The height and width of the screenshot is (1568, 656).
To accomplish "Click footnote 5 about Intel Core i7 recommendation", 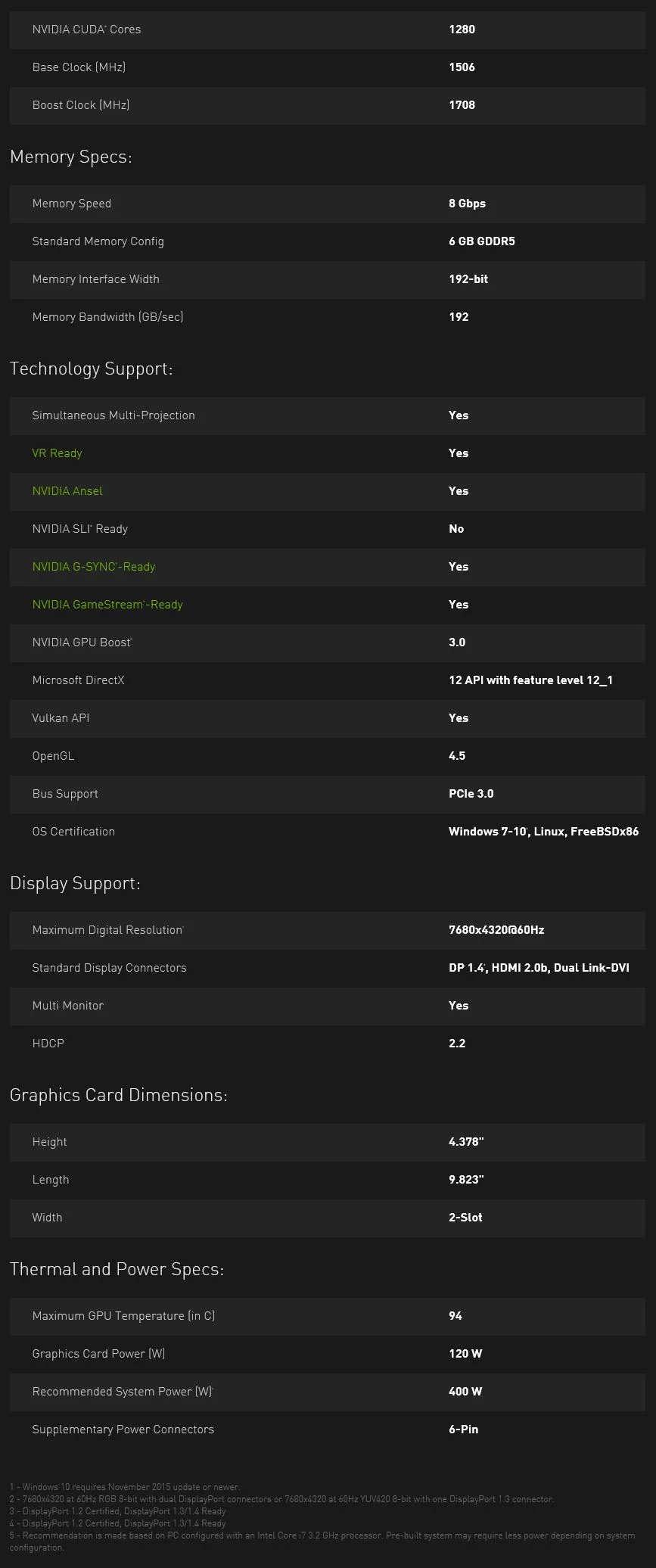I will (322, 1542).
